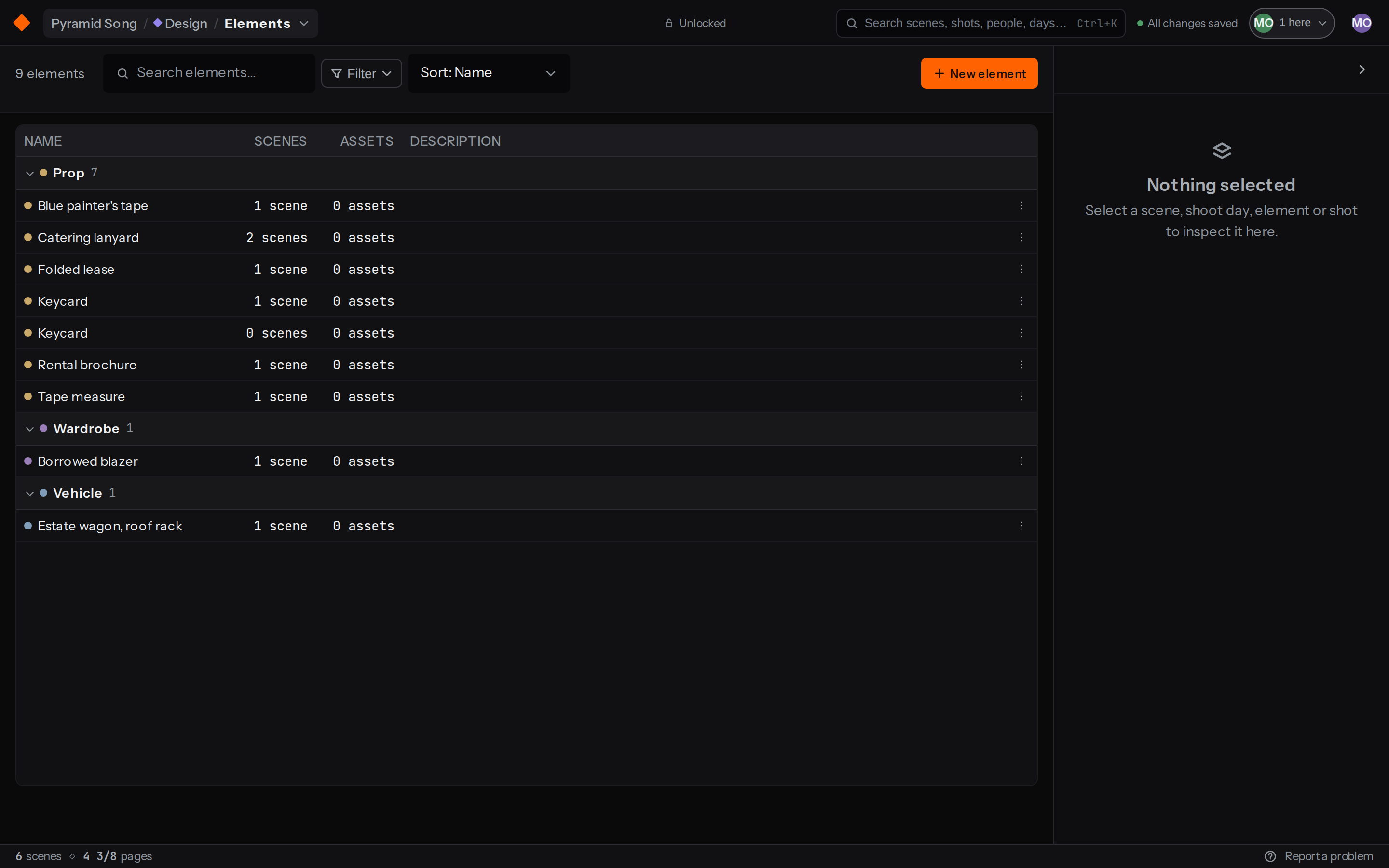Click the New element button
The image size is (1389, 868).
[x=979, y=73]
